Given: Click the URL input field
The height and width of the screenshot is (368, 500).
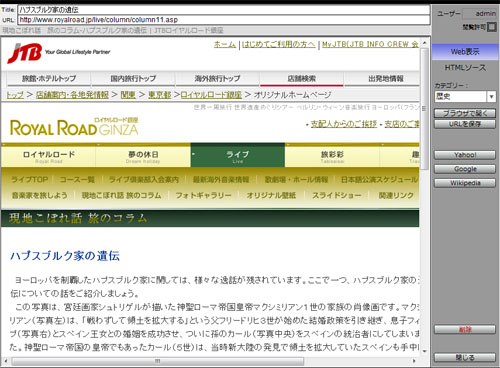Looking at the screenshot, I should pos(224,20).
